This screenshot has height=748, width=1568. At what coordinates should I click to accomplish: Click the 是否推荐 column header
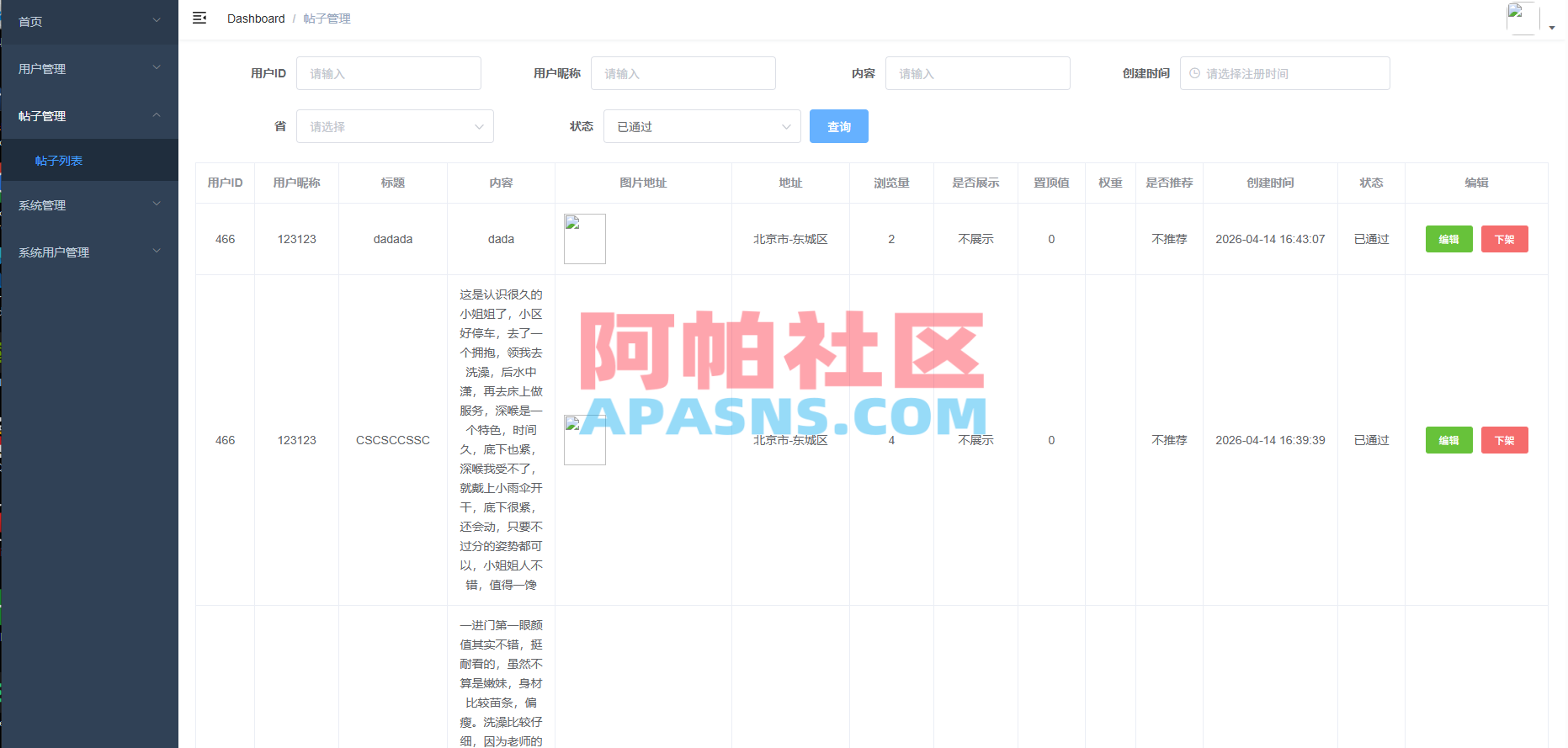tap(1169, 183)
